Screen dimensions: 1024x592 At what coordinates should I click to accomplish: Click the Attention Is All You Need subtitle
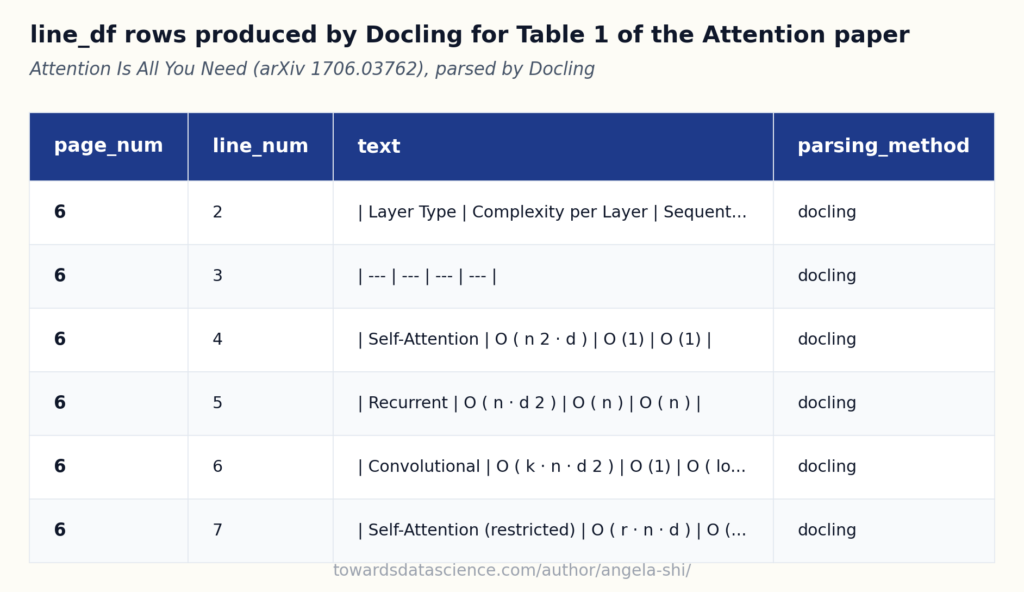[312, 69]
